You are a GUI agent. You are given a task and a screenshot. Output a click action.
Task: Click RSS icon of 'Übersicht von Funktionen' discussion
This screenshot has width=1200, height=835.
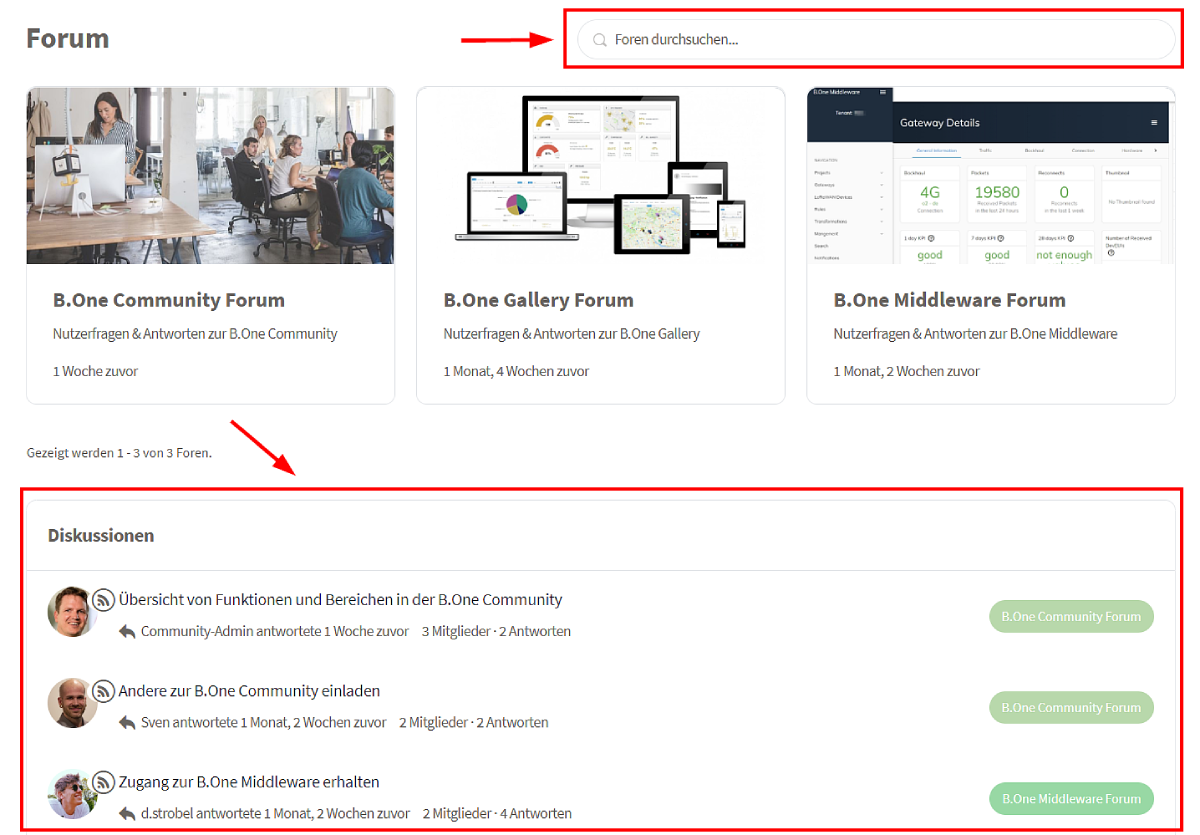(104, 600)
